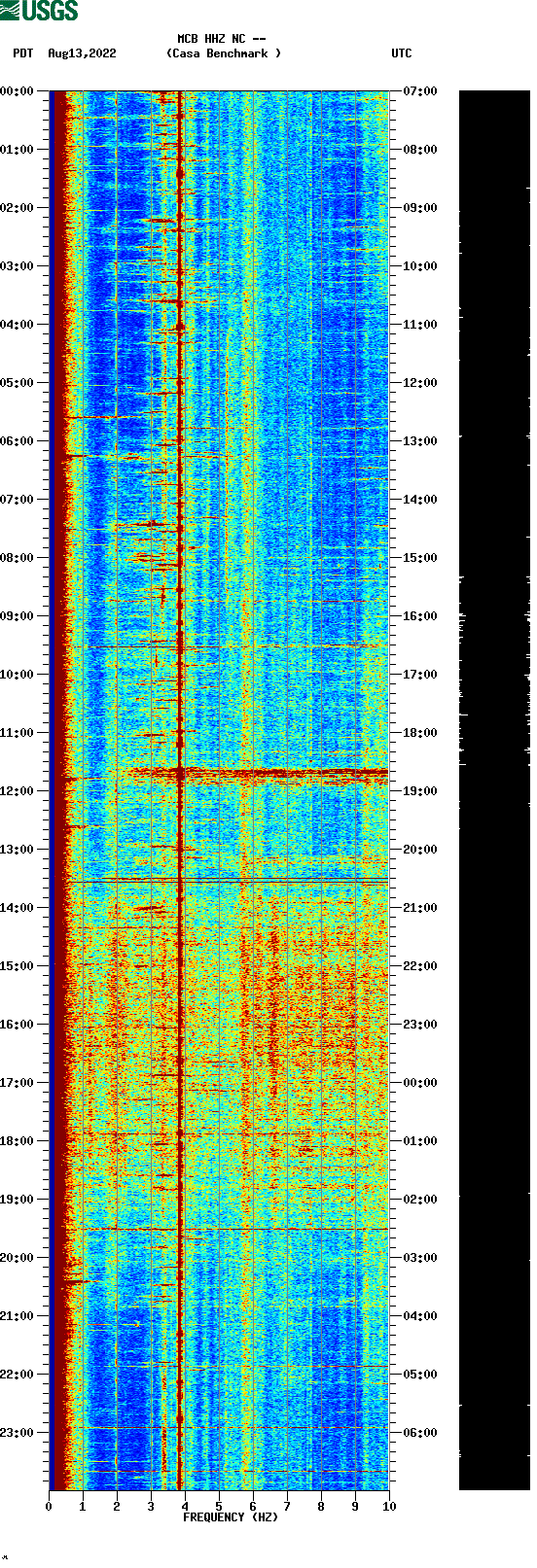Click the left-axis PDT label '07:00'
The image size is (537, 1568).
click(17, 500)
